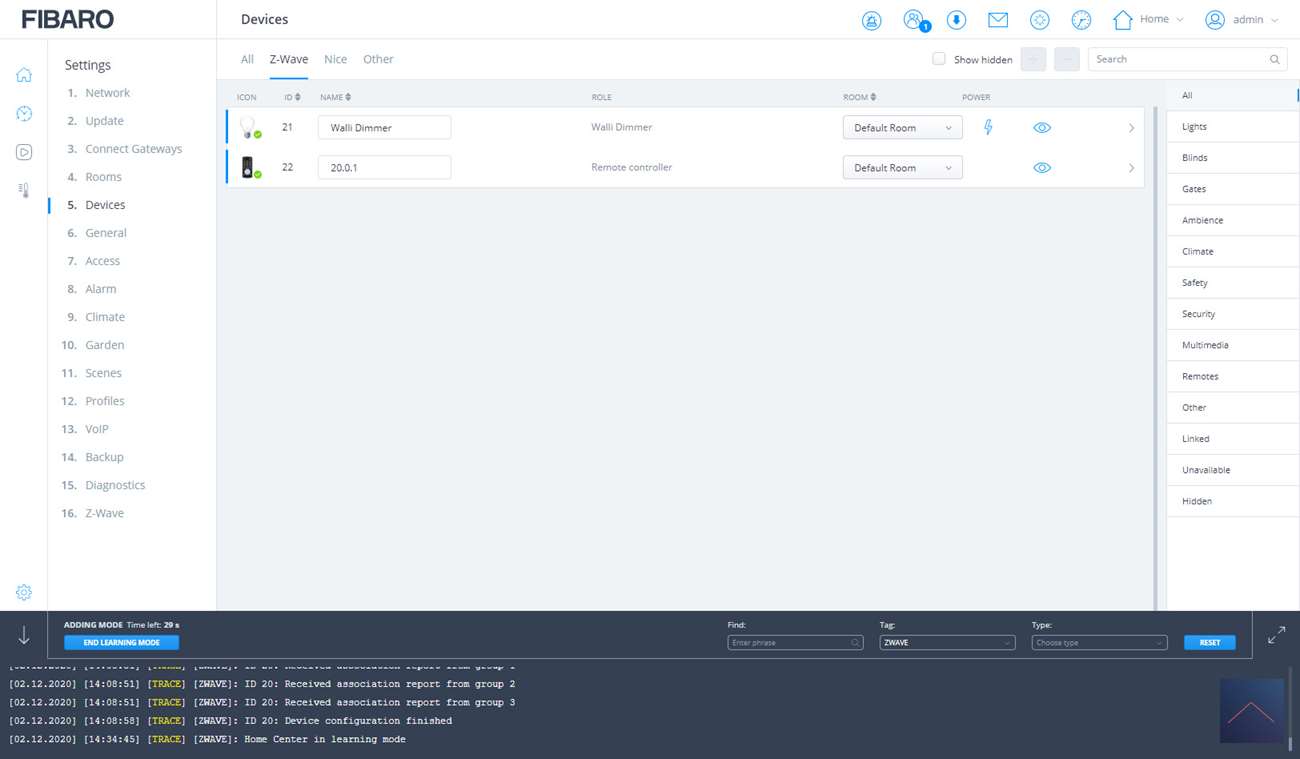
Task: Expand the Walli Dimmer row chevron
Action: coord(1131,128)
